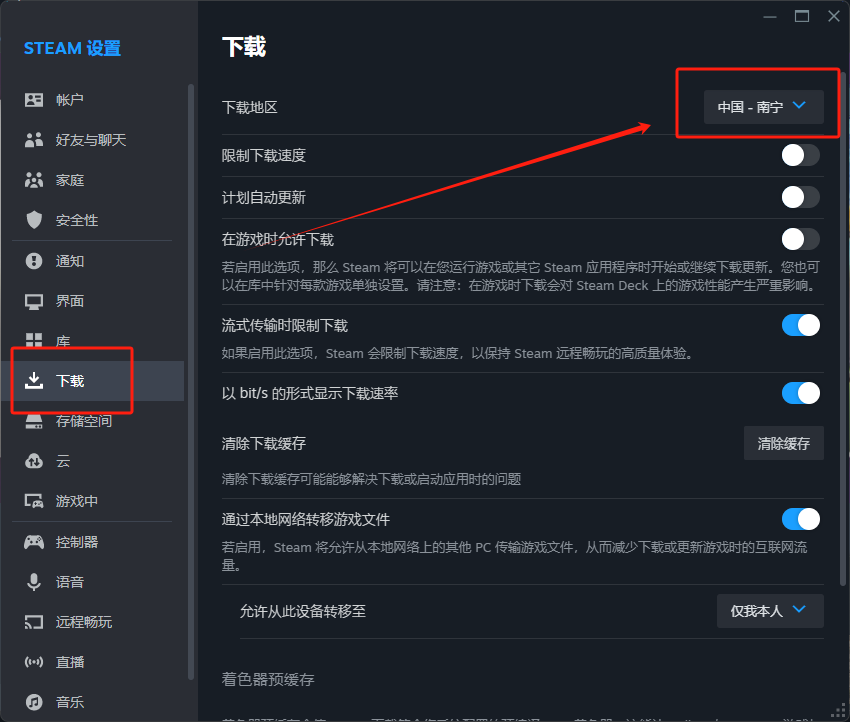850x722 pixels.
Task: Select the 好友与聊天 sidebar icon
Action: point(32,139)
